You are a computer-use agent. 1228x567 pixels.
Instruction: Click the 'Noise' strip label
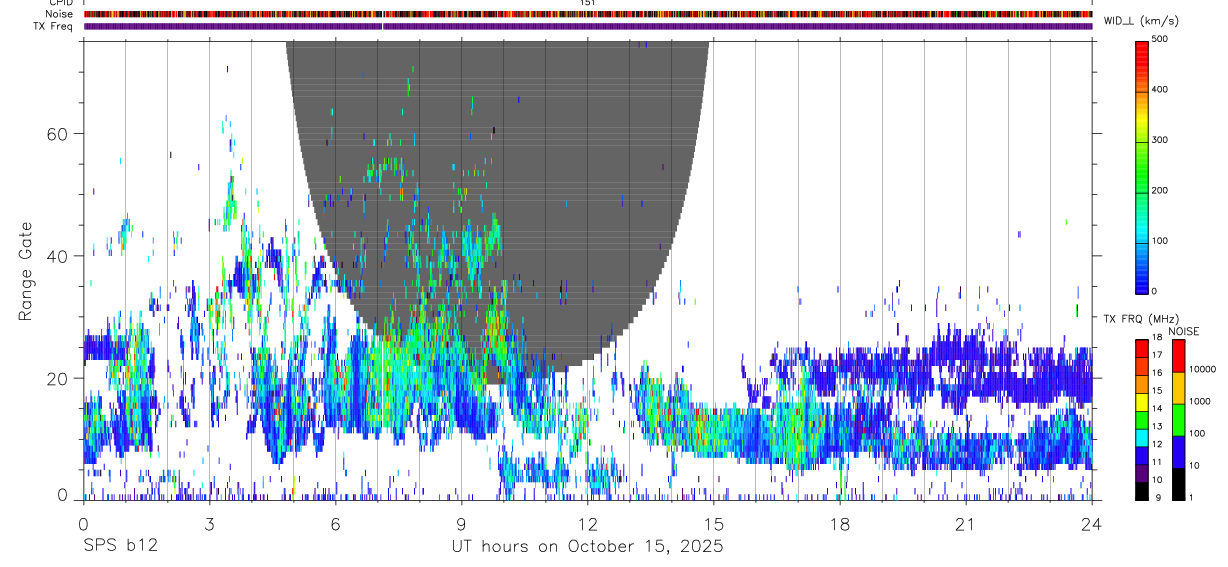[x=59, y=14]
